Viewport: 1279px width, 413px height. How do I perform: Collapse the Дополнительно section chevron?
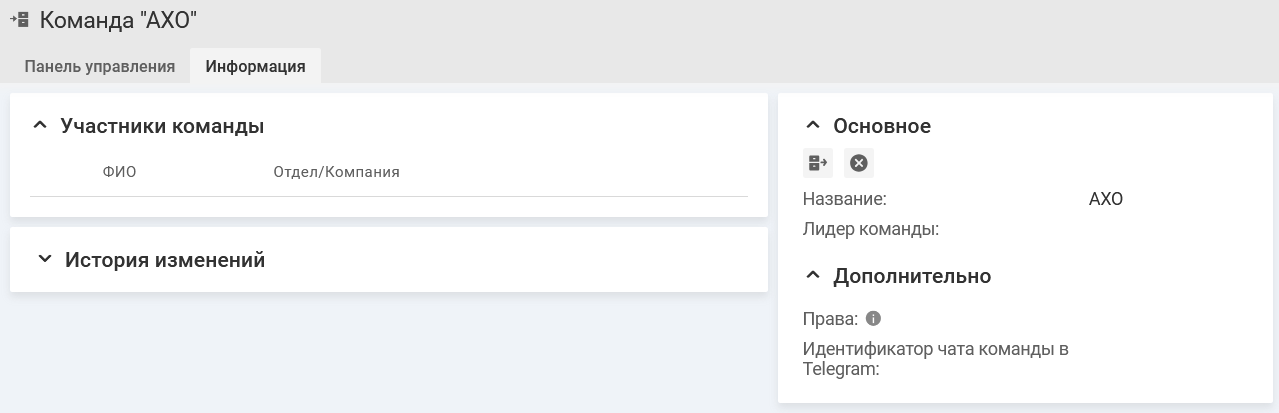tap(813, 276)
